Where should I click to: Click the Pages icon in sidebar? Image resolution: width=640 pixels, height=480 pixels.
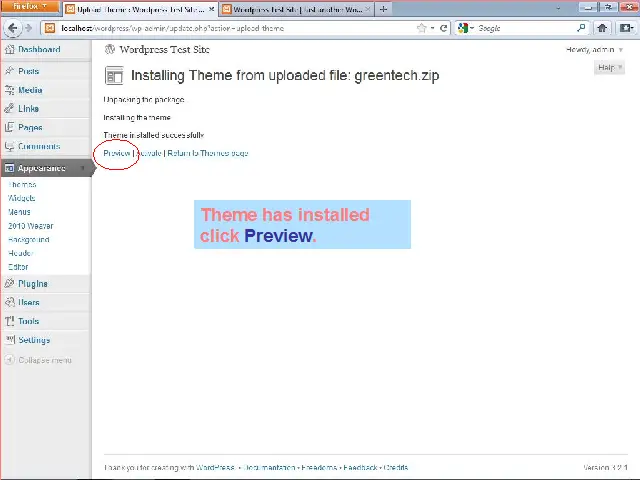point(9,127)
